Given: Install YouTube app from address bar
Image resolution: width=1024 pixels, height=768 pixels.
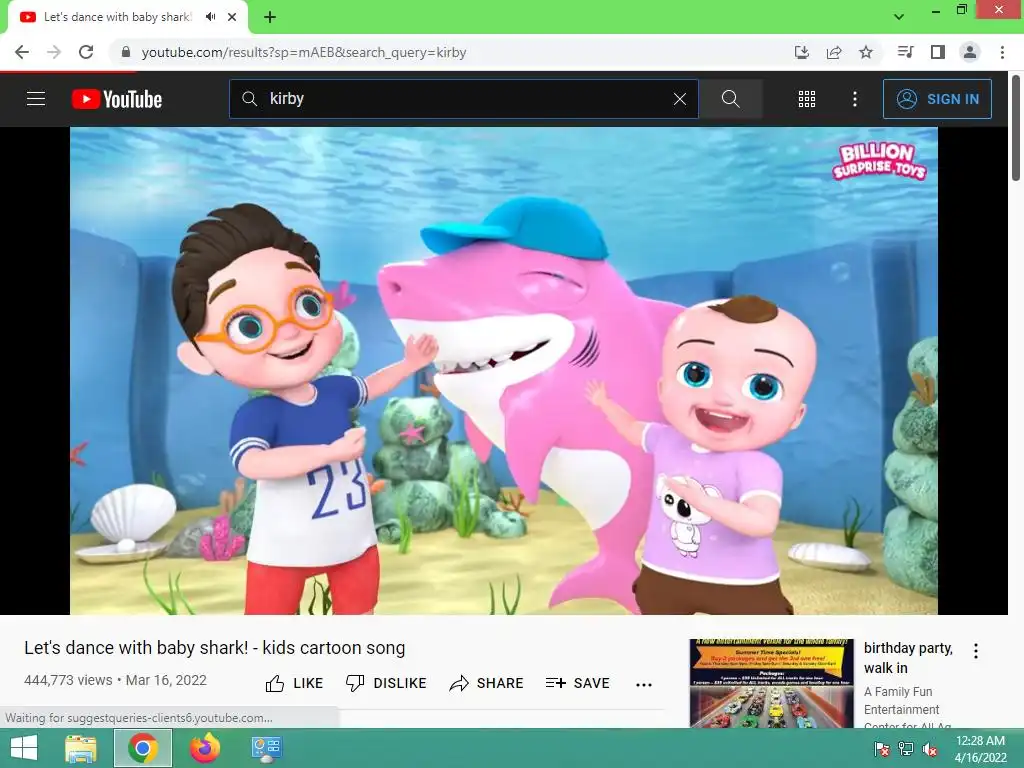Looking at the screenshot, I should [x=802, y=52].
